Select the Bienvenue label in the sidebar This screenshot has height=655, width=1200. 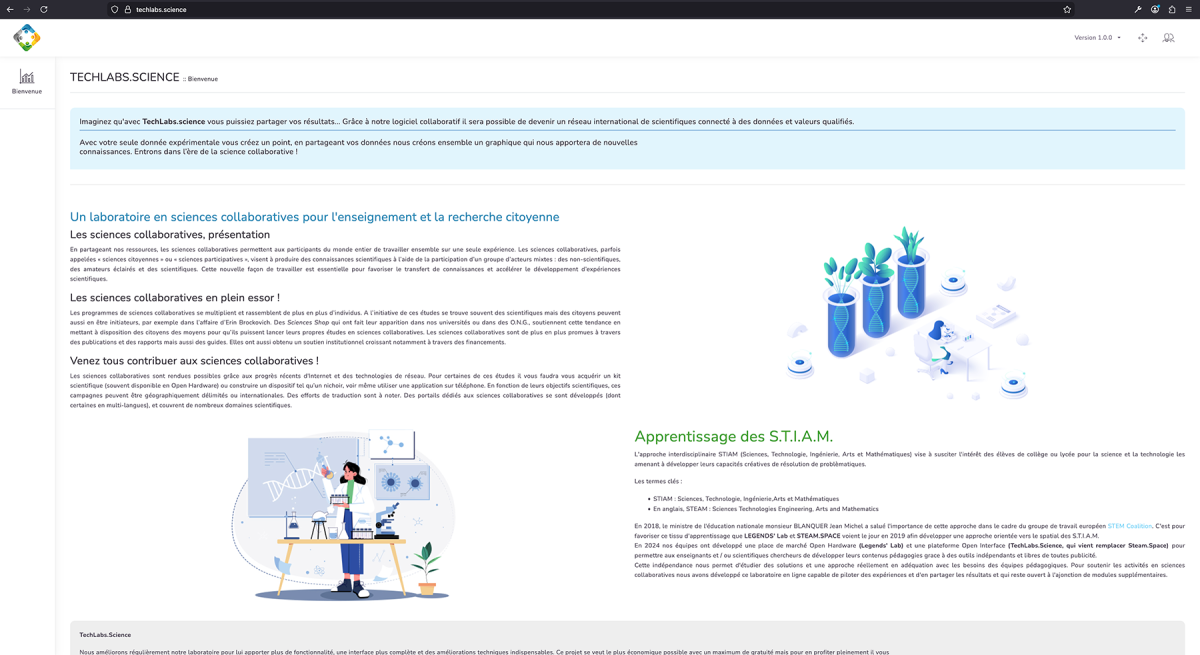(x=27, y=91)
